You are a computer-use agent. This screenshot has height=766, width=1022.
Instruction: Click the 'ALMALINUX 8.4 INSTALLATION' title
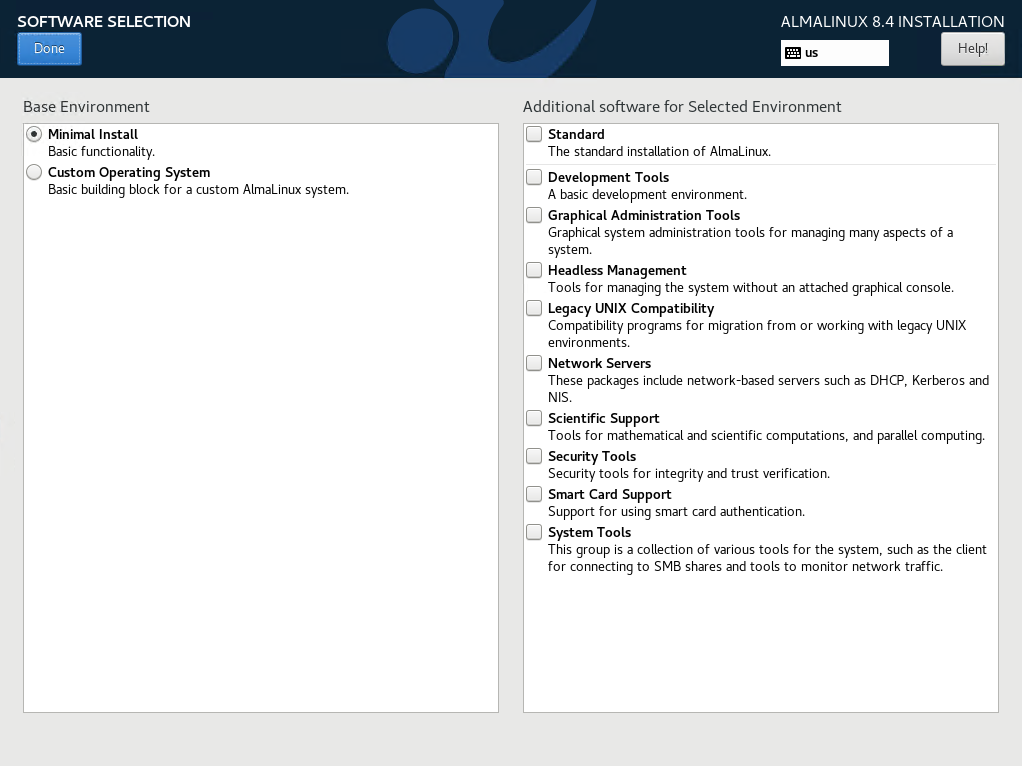(892, 22)
